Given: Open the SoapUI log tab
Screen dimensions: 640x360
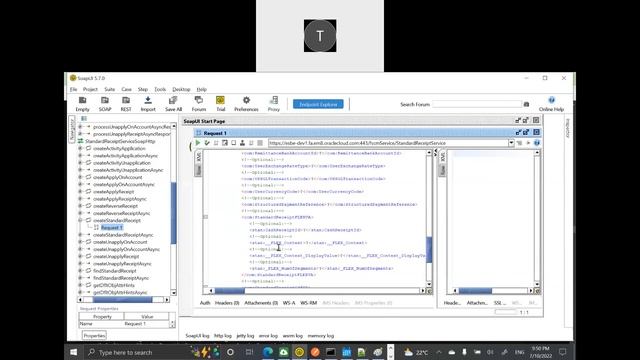Looking at the screenshot, I should point(197,336).
